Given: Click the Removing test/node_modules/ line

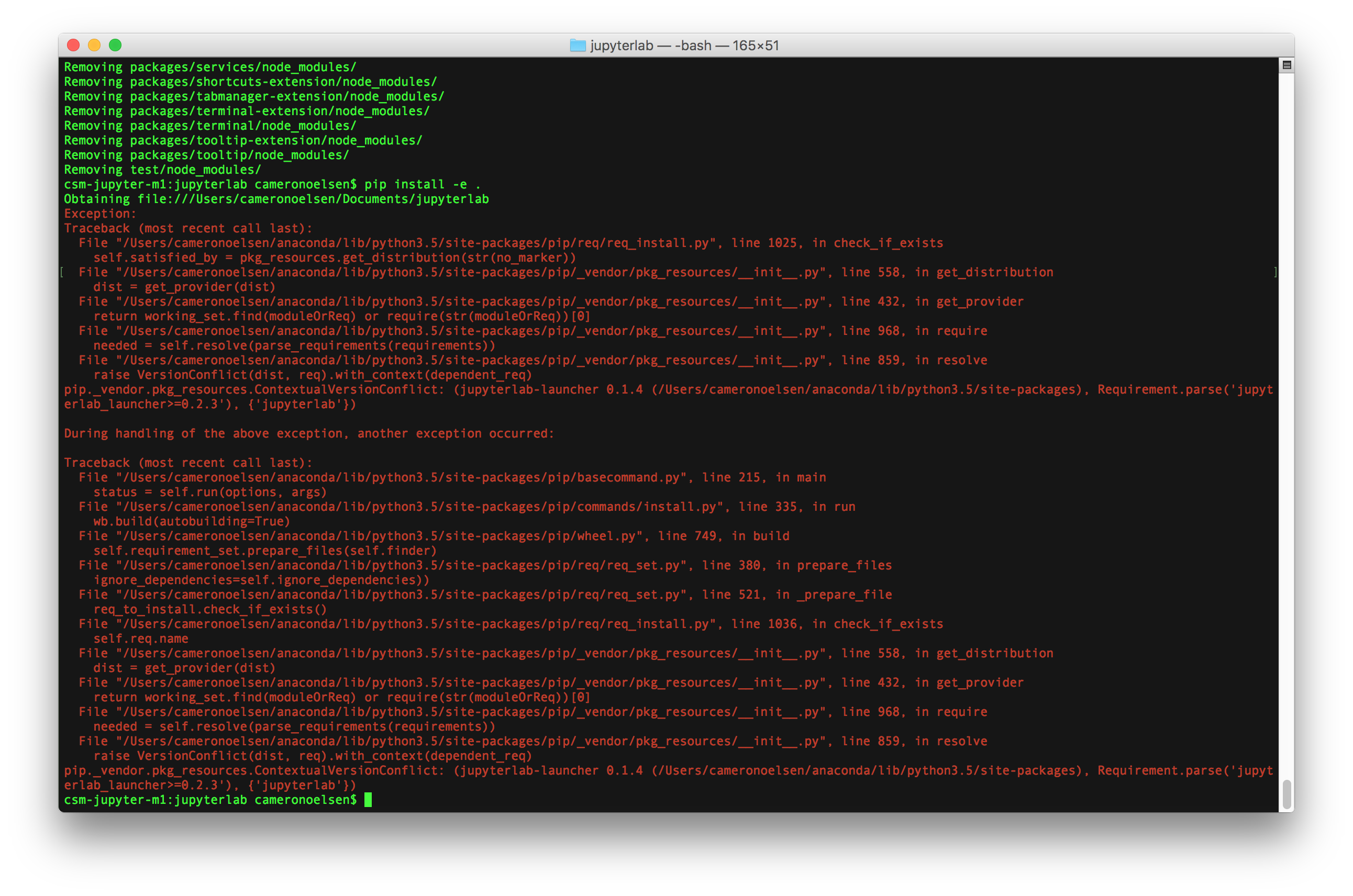Looking at the screenshot, I should click(162, 169).
